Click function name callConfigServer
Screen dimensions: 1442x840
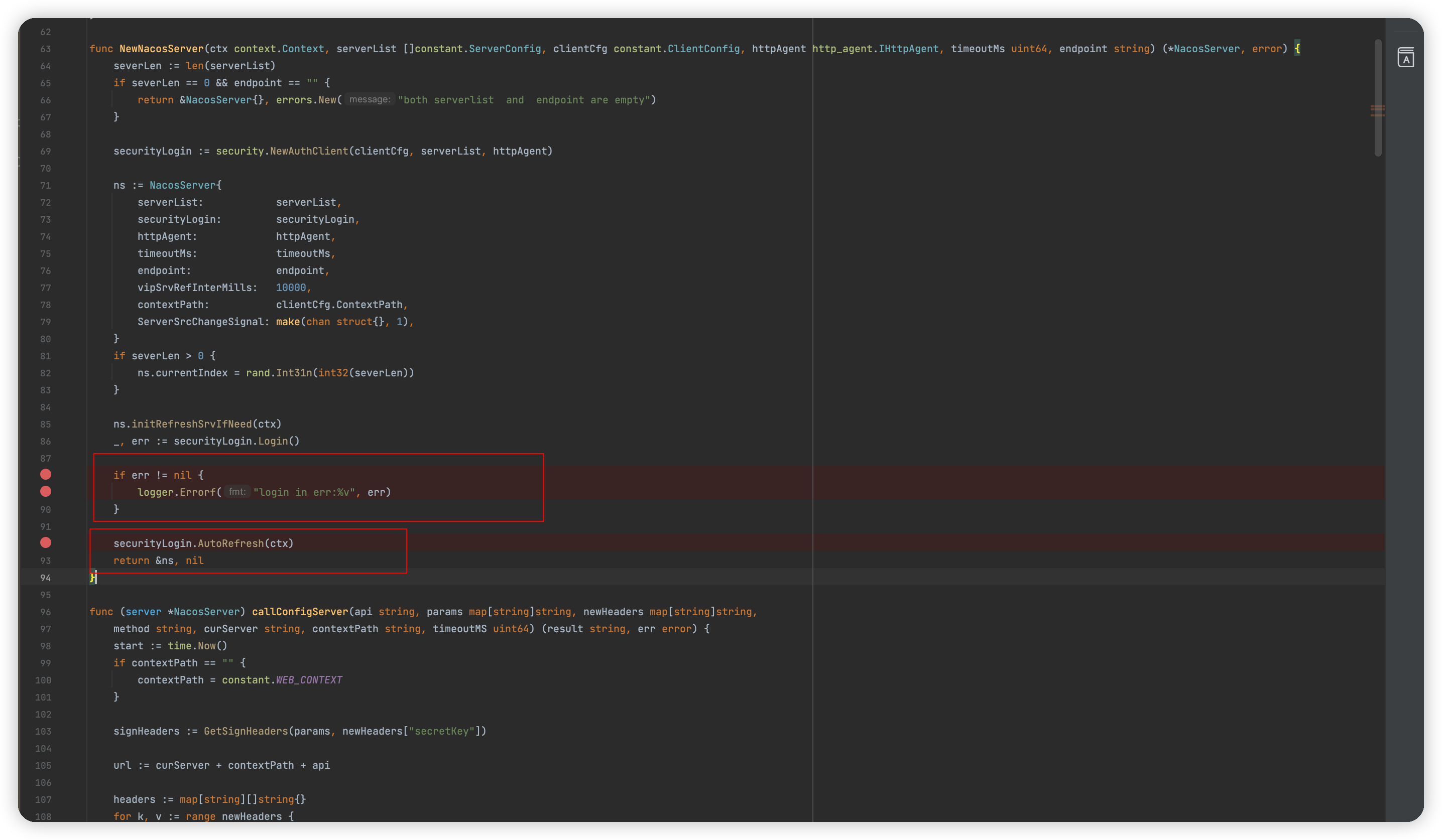pyautogui.click(x=300, y=612)
